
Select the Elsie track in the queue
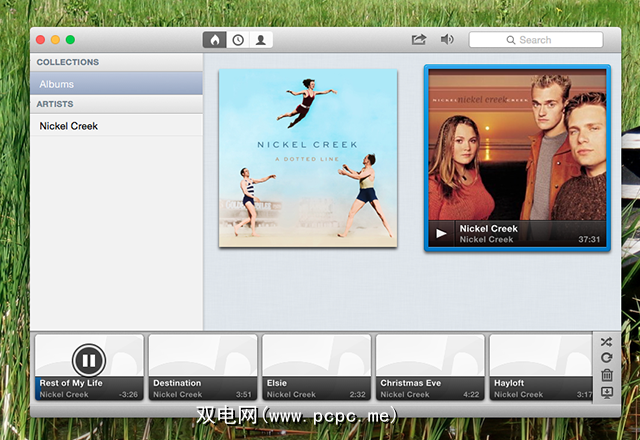click(316, 367)
